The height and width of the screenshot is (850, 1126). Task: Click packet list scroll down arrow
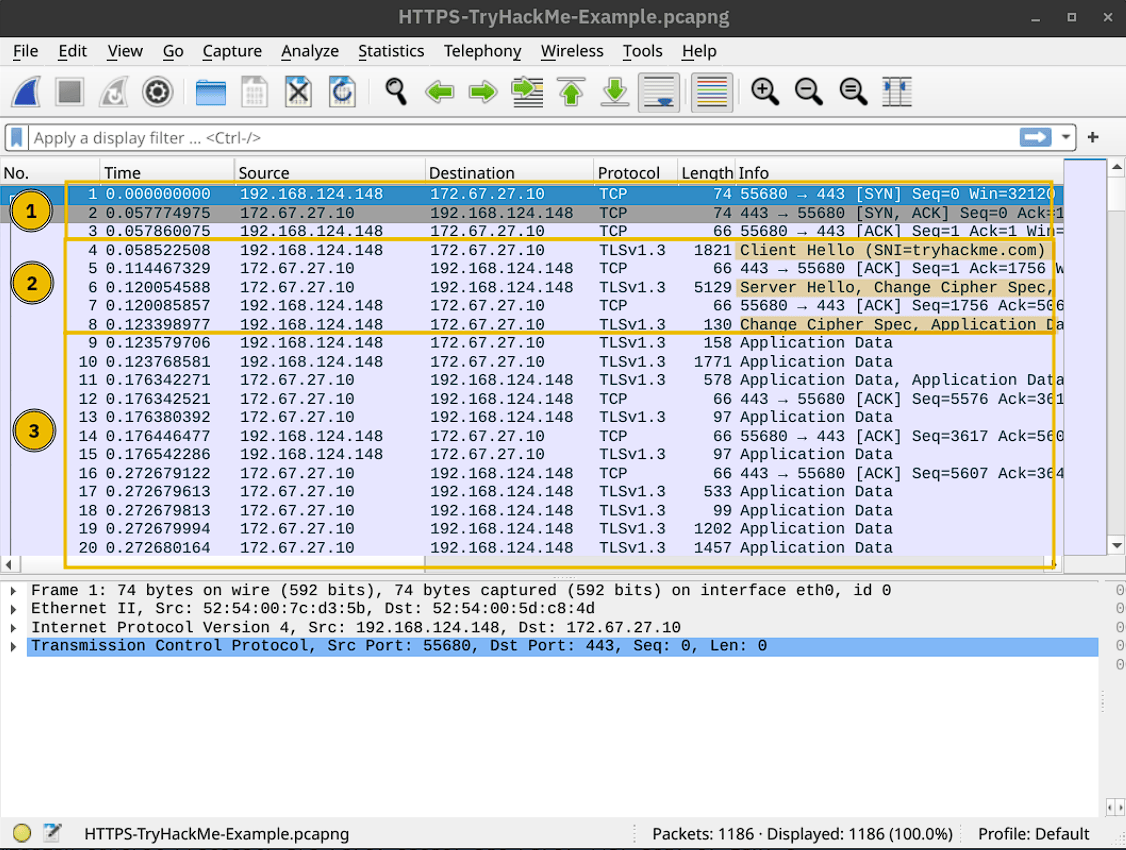tap(1117, 546)
